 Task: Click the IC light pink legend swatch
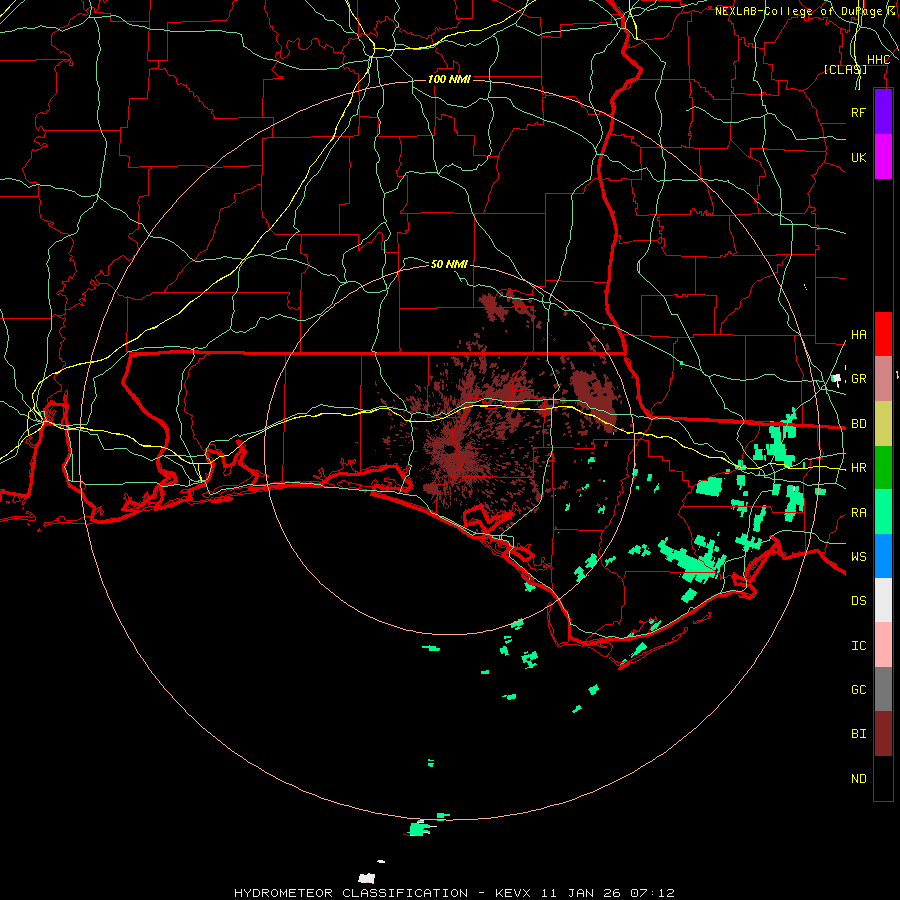click(883, 645)
